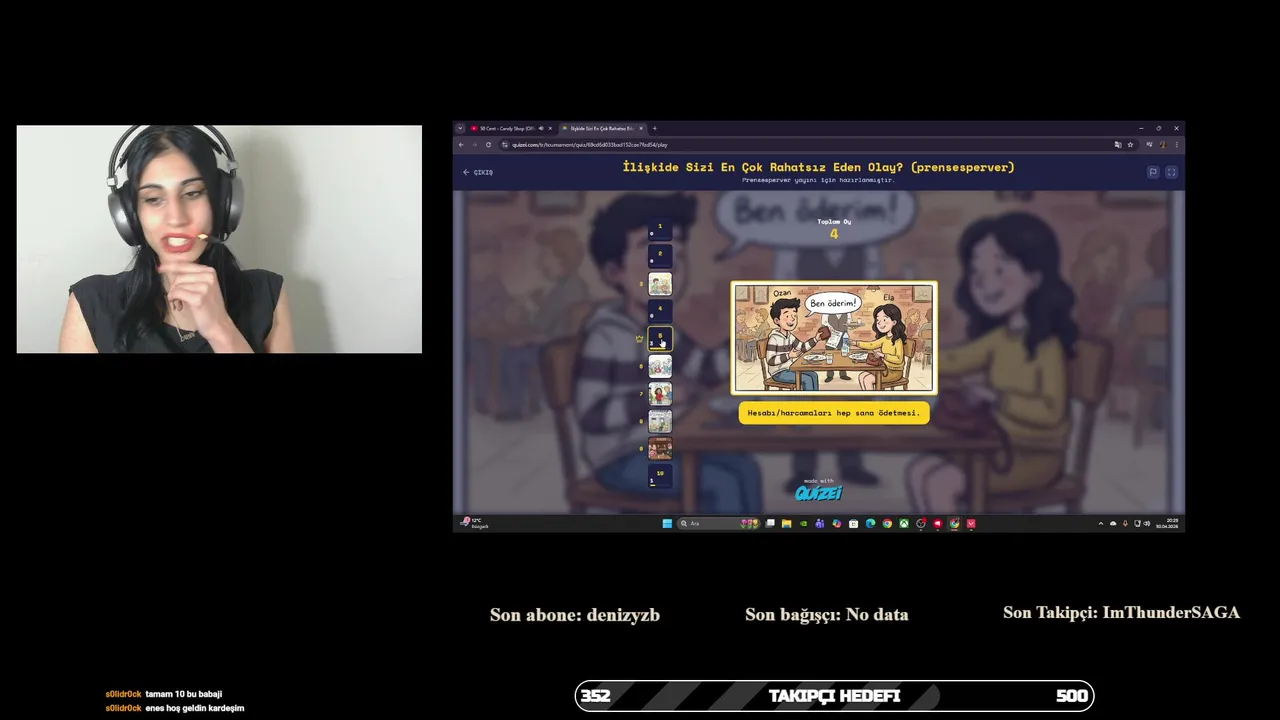Select ranking tile number 1
The width and height of the screenshot is (1280, 720).
(660, 229)
